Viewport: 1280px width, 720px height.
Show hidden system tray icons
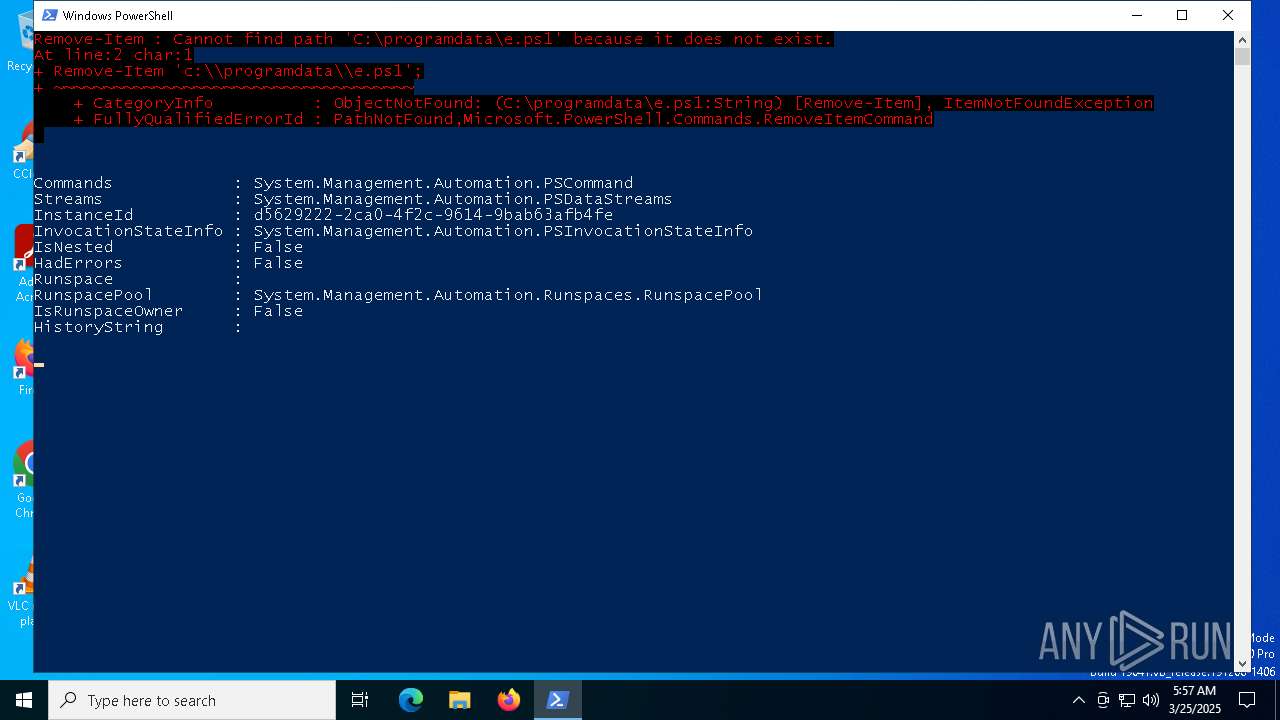[x=1078, y=700]
